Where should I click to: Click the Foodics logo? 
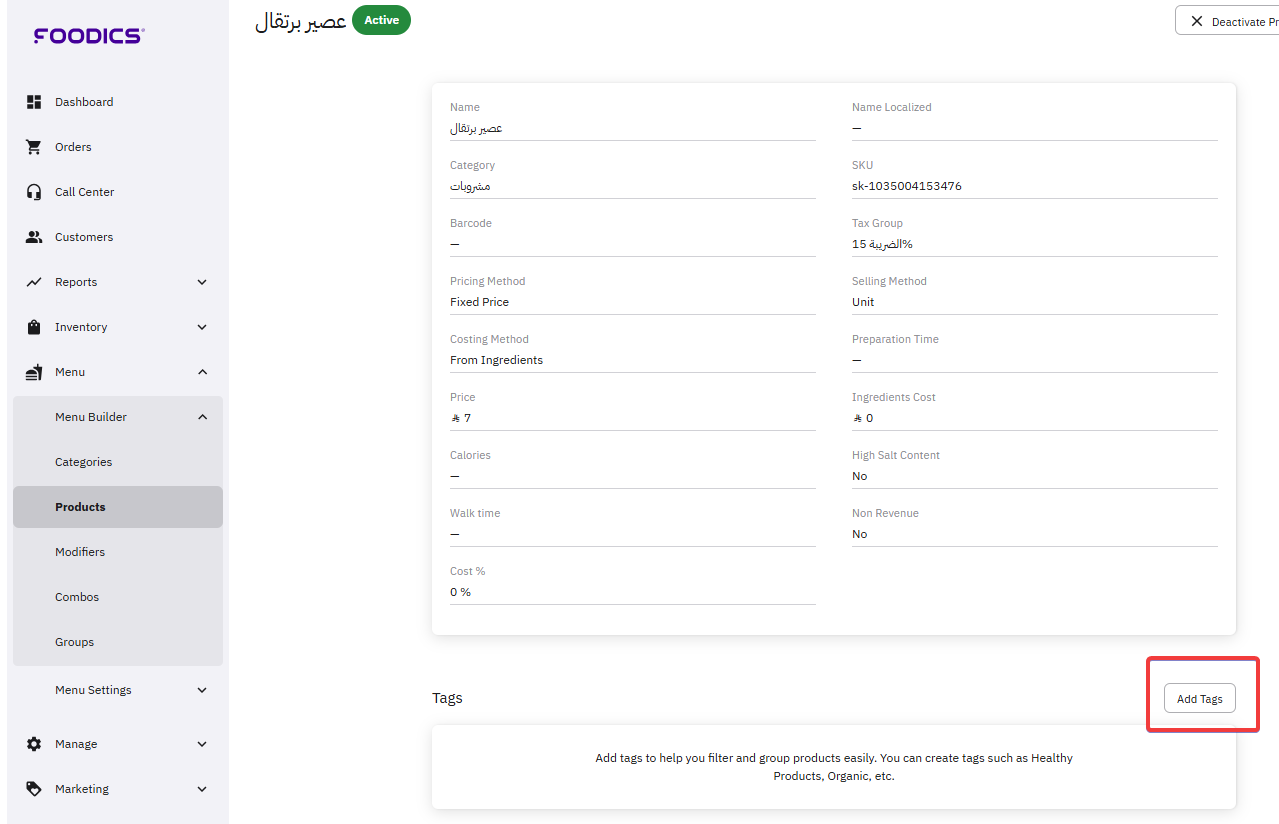click(x=89, y=36)
